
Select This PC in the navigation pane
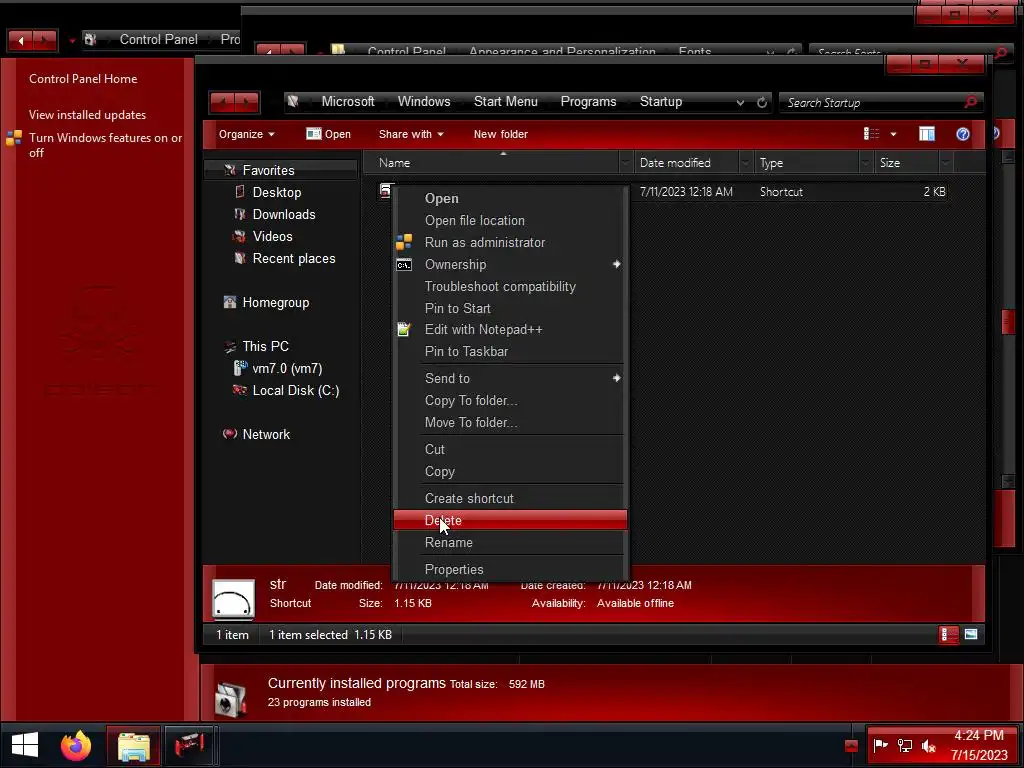tap(265, 346)
